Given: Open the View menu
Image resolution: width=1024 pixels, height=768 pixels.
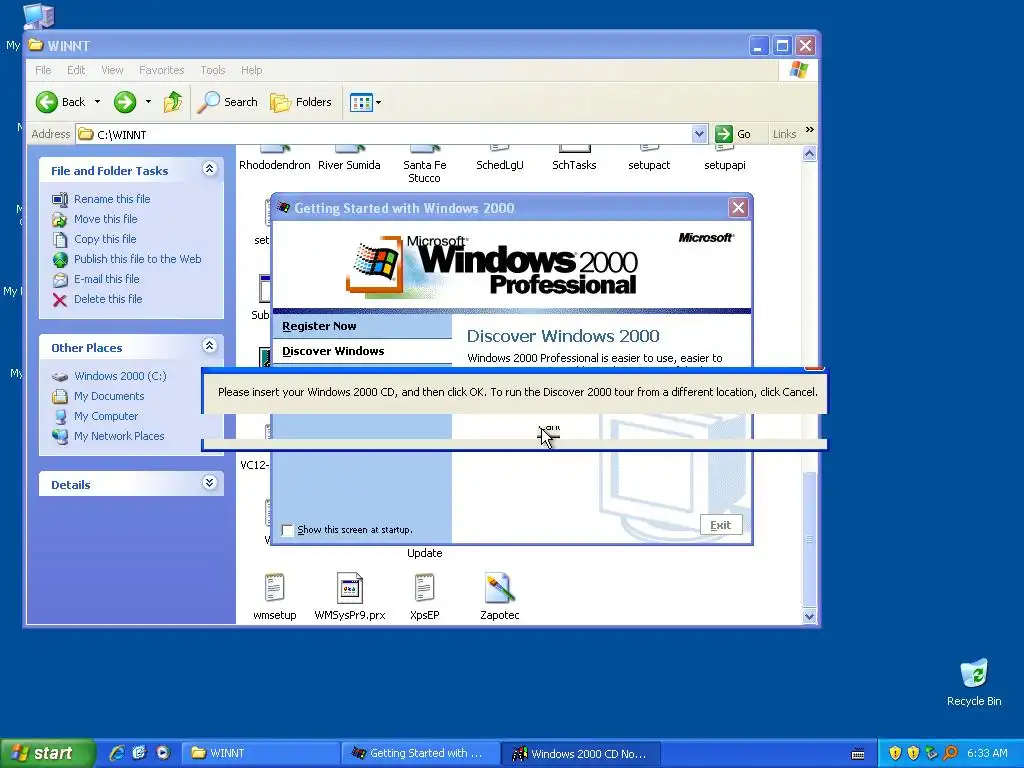Looking at the screenshot, I should pyautogui.click(x=112, y=70).
